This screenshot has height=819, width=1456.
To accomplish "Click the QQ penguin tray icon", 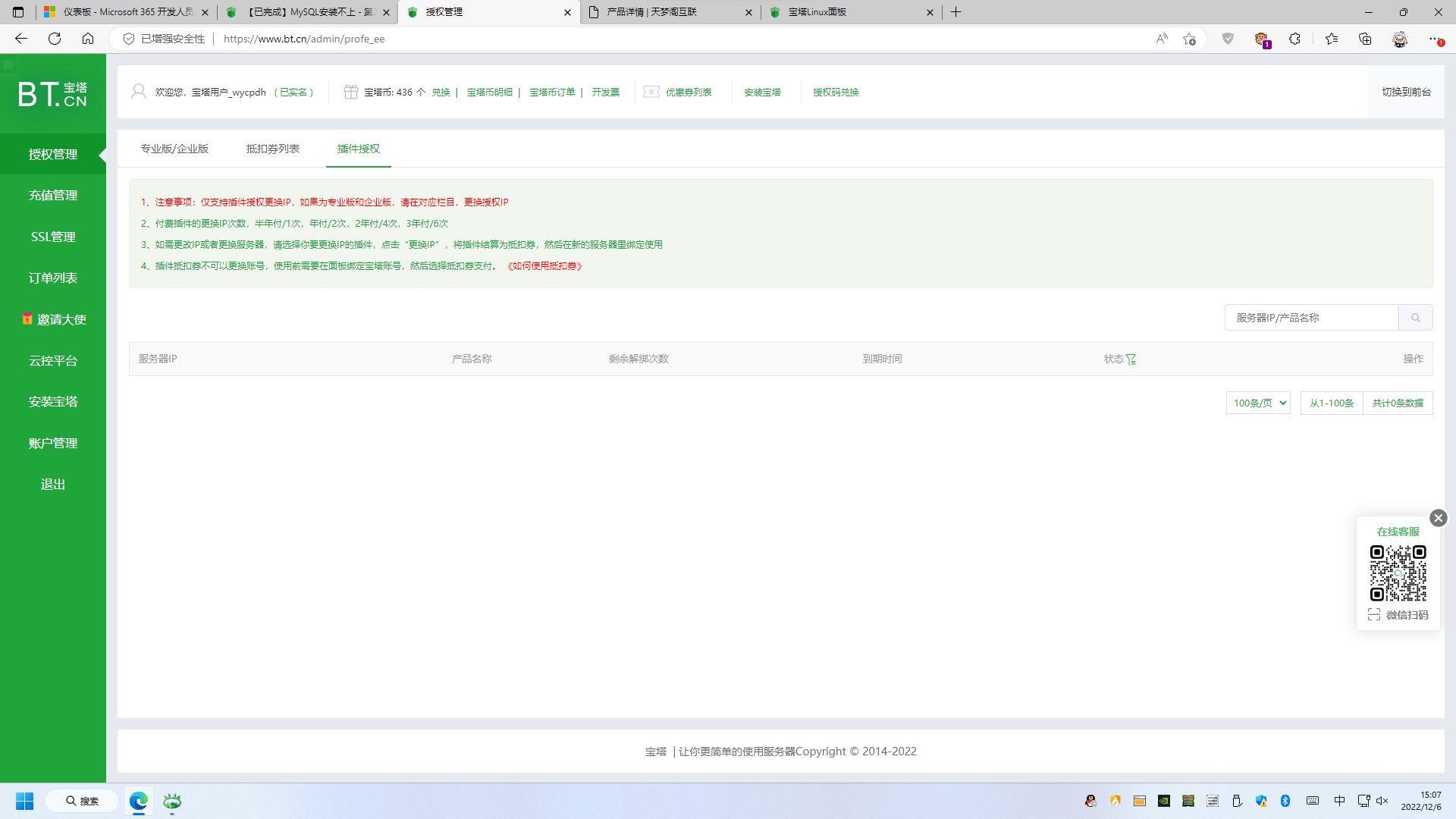I will (1090, 801).
